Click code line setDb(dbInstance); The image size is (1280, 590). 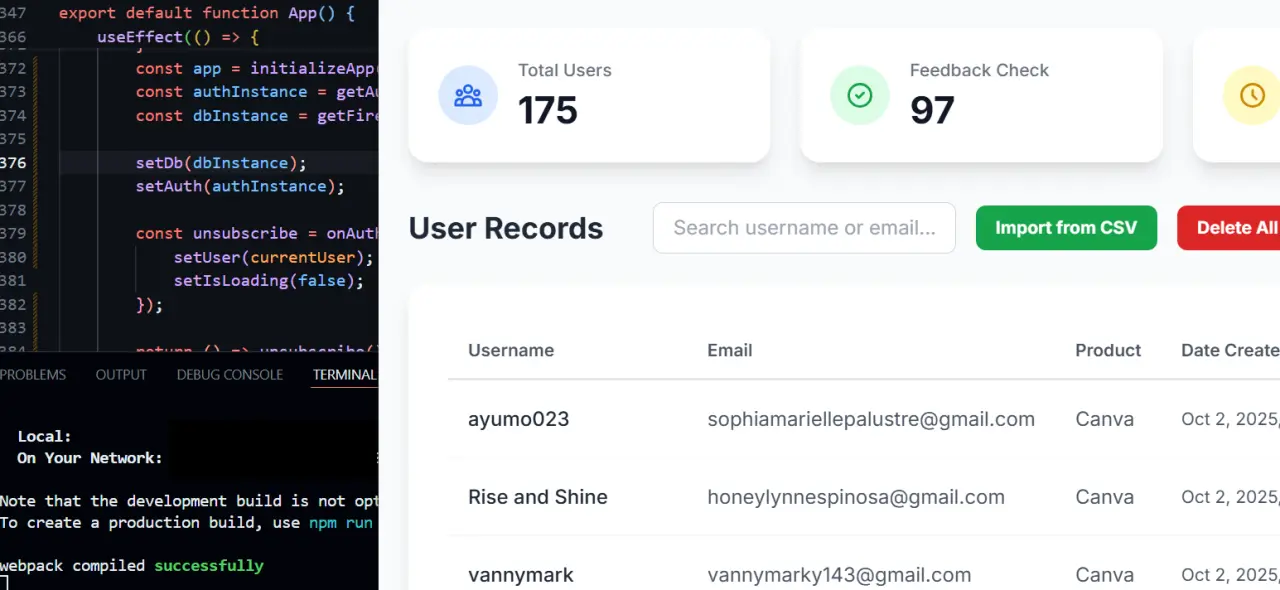221,162
